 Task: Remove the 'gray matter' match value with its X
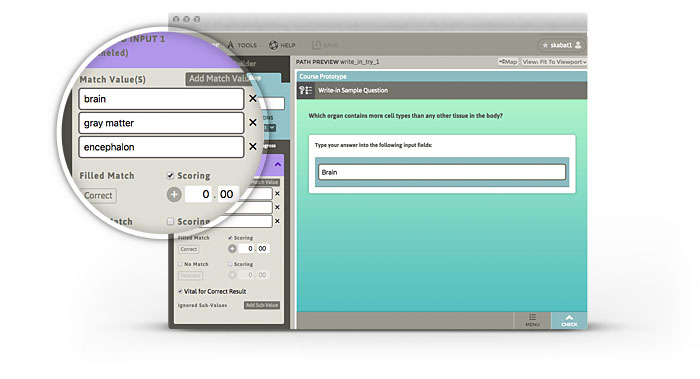click(x=253, y=122)
